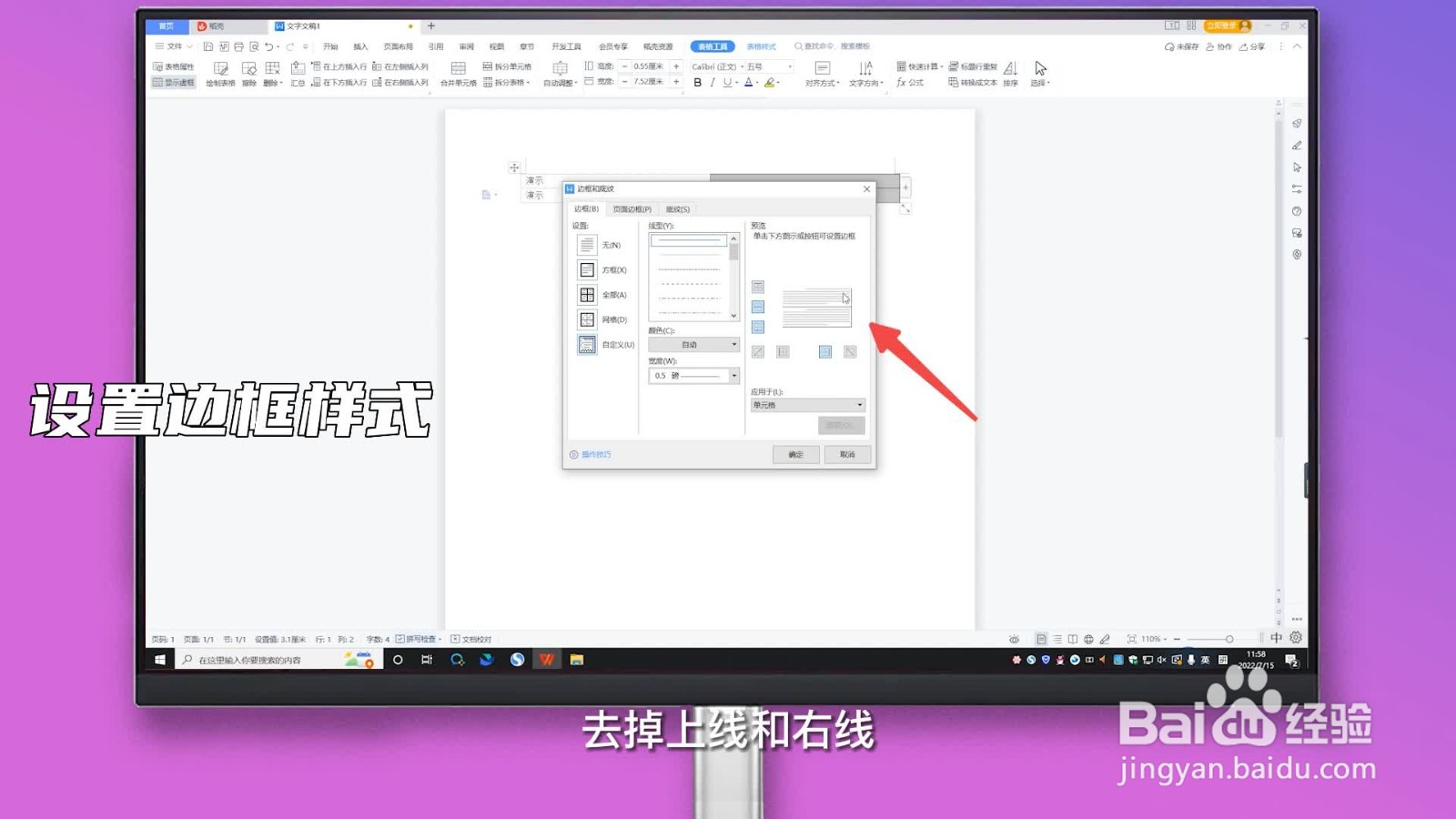
Task: Click the undo arrow icon
Action: point(268,46)
